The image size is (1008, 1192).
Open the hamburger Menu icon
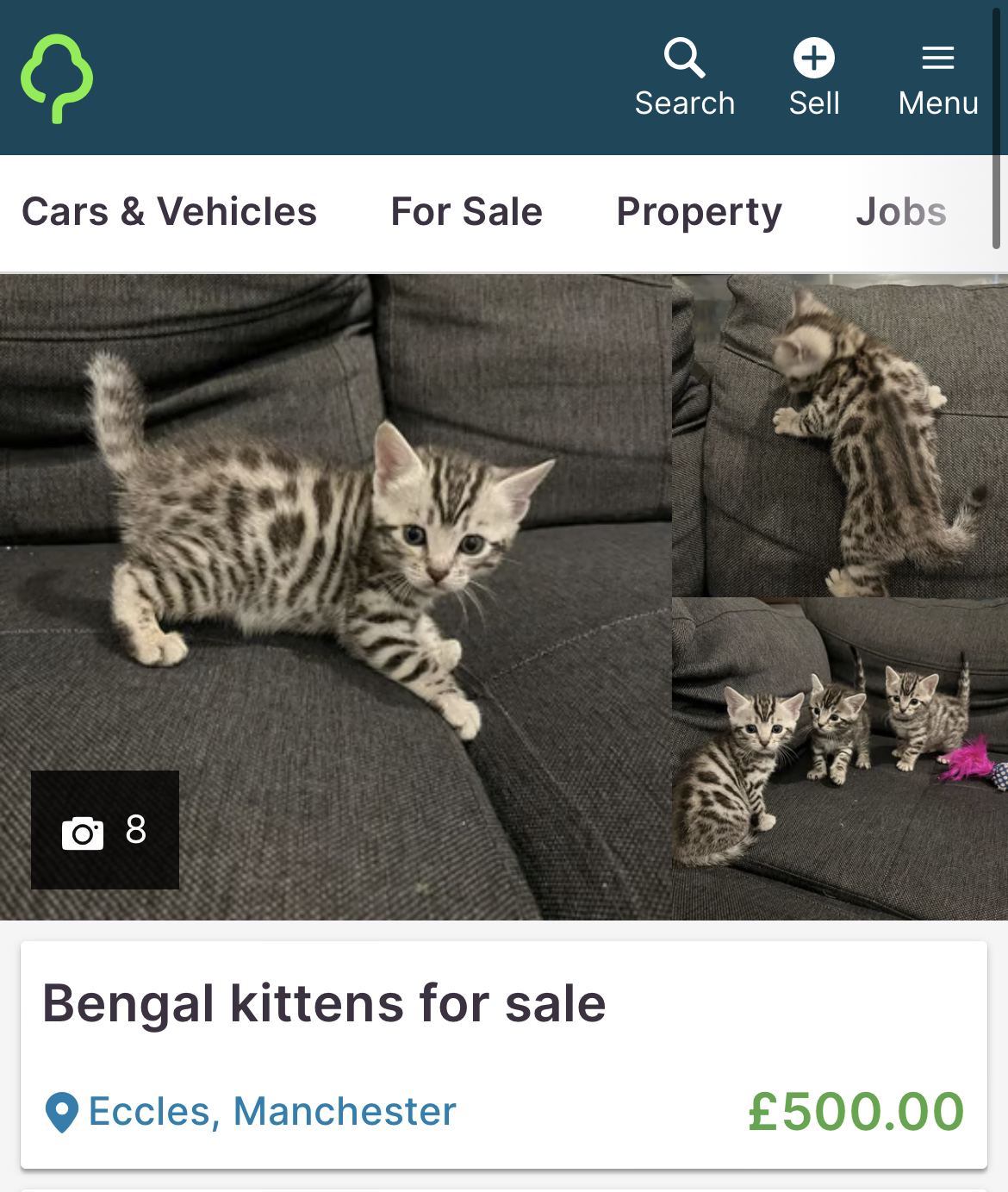(x=938, y=58)
